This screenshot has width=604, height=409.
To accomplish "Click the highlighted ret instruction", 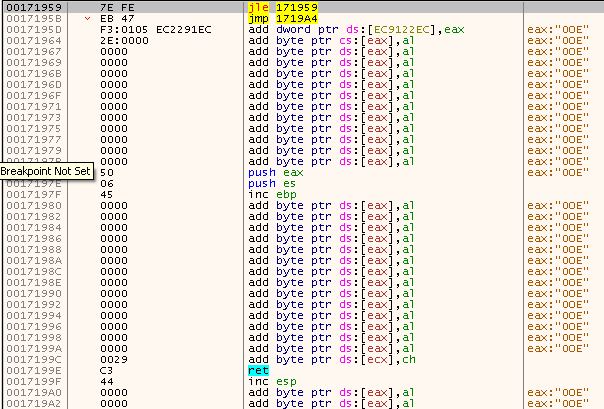I will click(258, 370).
